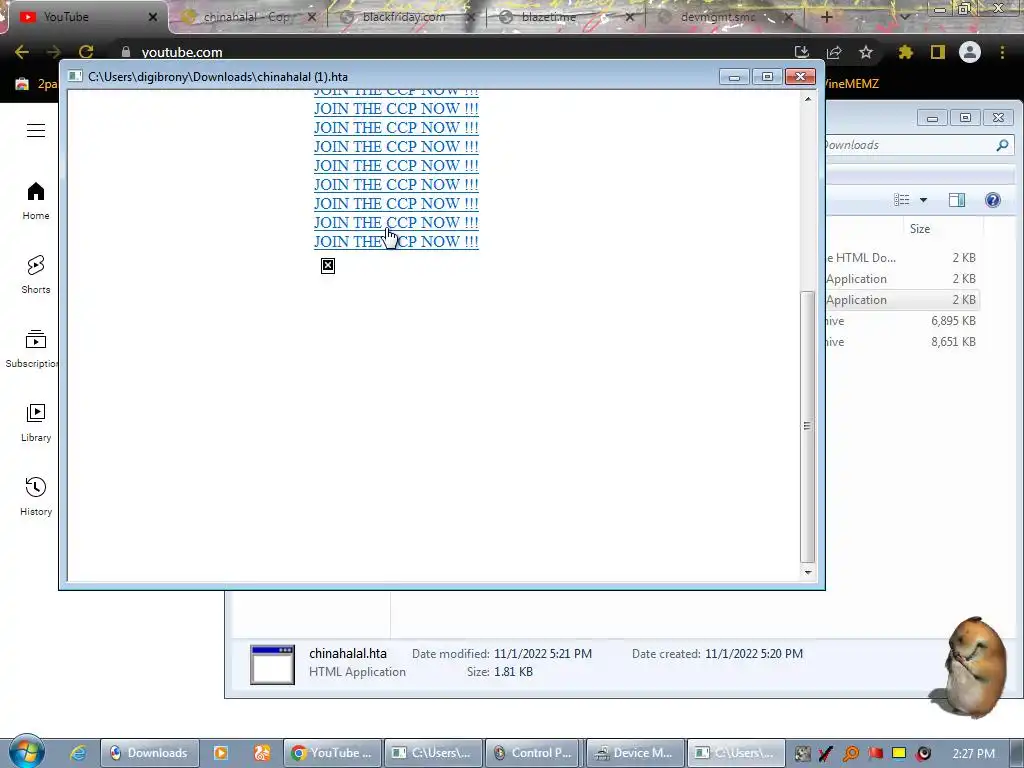The image size is (1024, 768).
Task: View site info via the lock icon
Action: (x=126, y=52)
